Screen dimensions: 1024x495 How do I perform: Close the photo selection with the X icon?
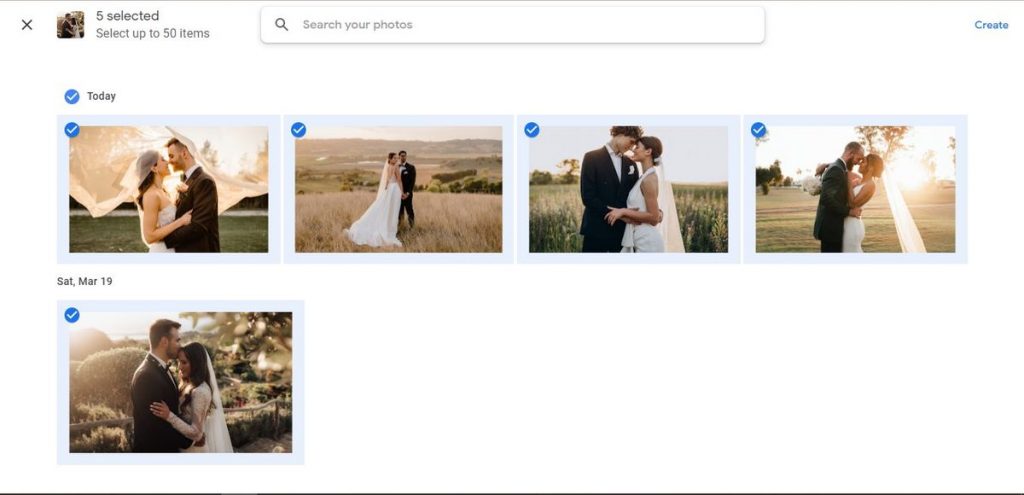coord(27,25)
